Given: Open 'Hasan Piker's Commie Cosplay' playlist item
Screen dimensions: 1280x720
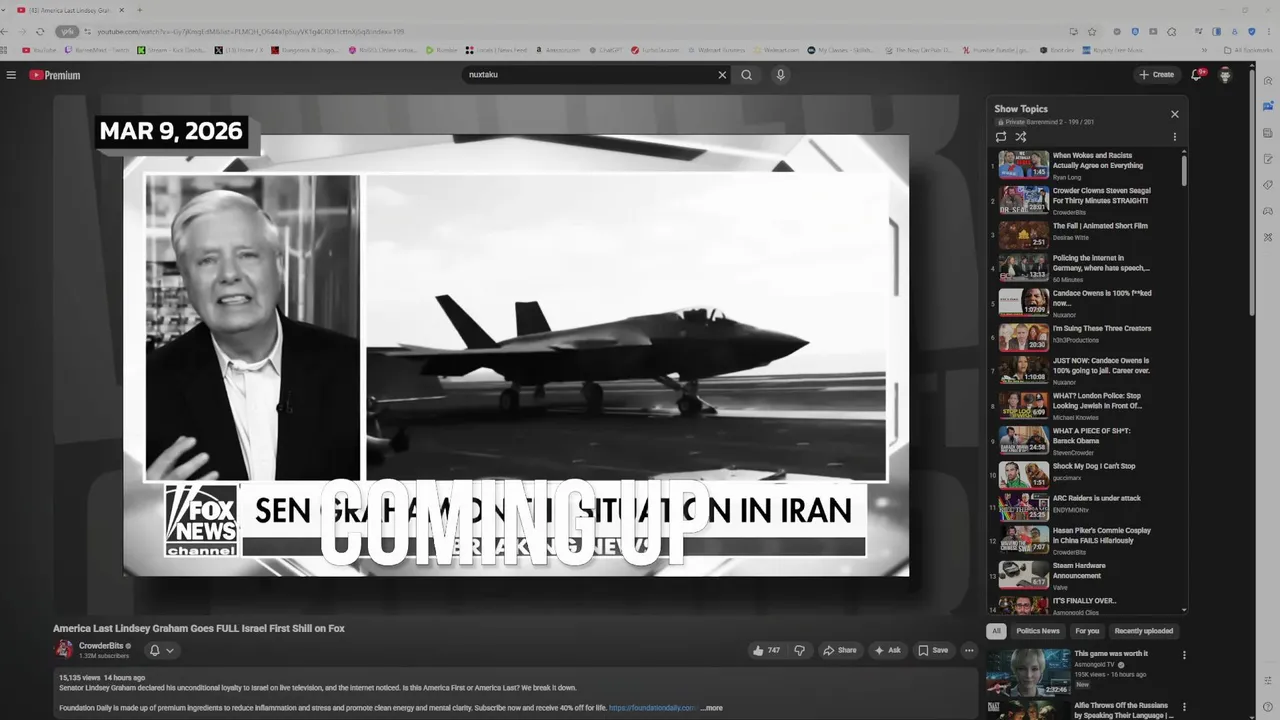Looking at the screenshot, I should pos(1085,540).
